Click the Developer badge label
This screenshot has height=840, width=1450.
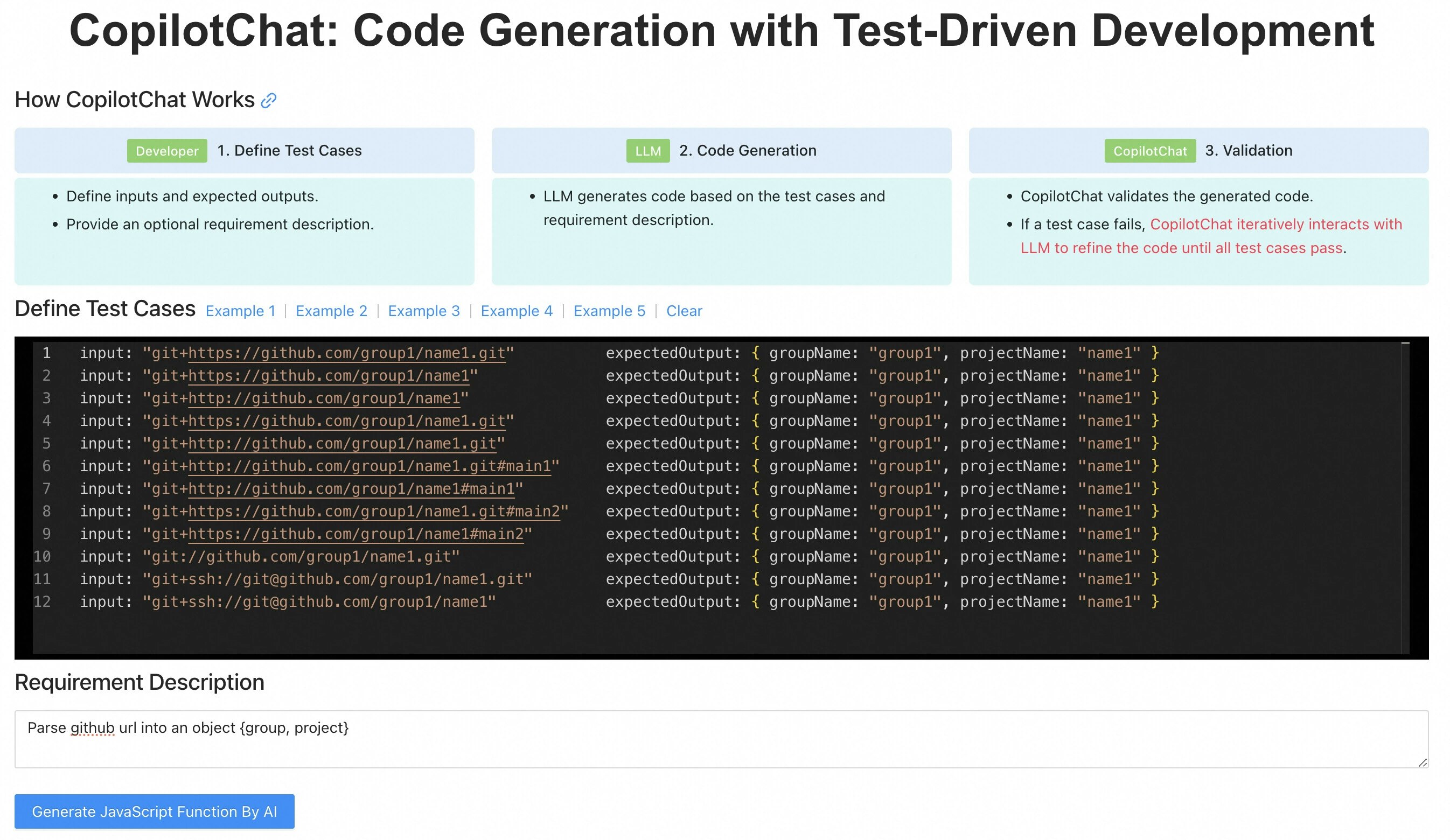pyautogui.click(x=167, y=151)
